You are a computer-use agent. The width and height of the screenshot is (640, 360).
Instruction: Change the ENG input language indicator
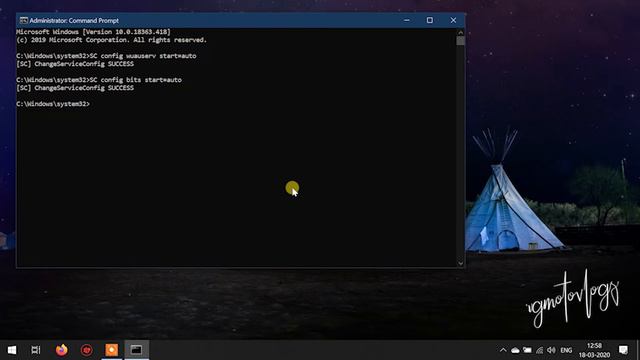[x=566, y=350]
